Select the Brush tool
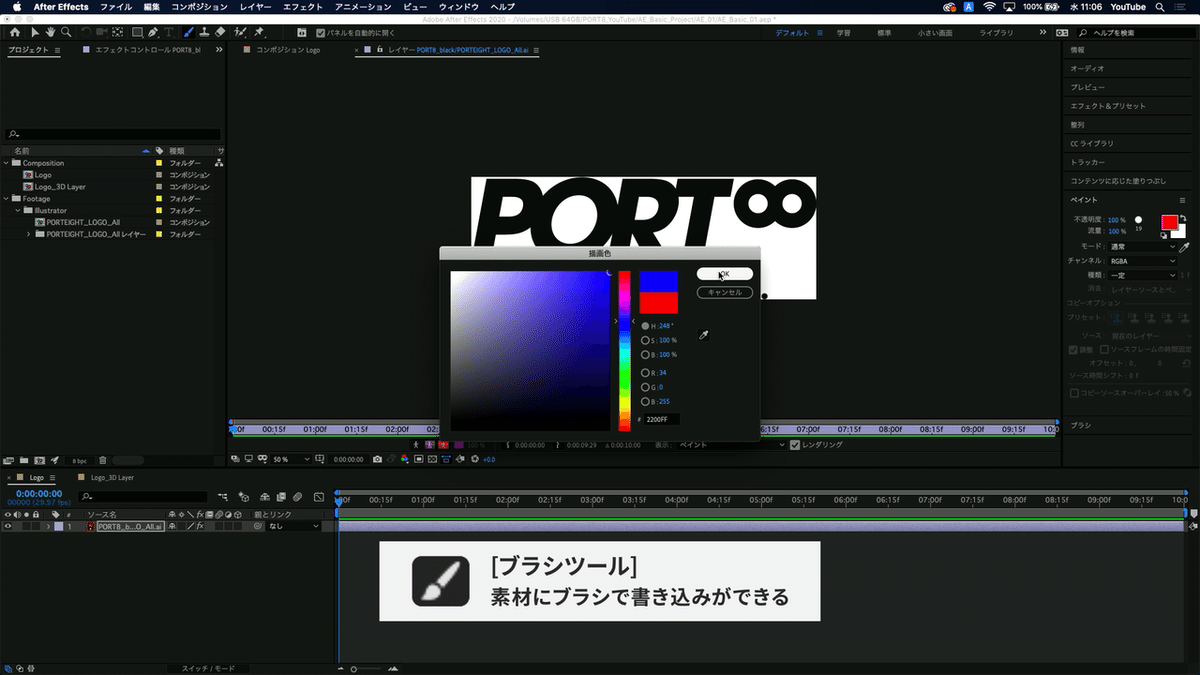This screenshot has height=675, width=1200. pyautogui.click(x=188, y=32)
